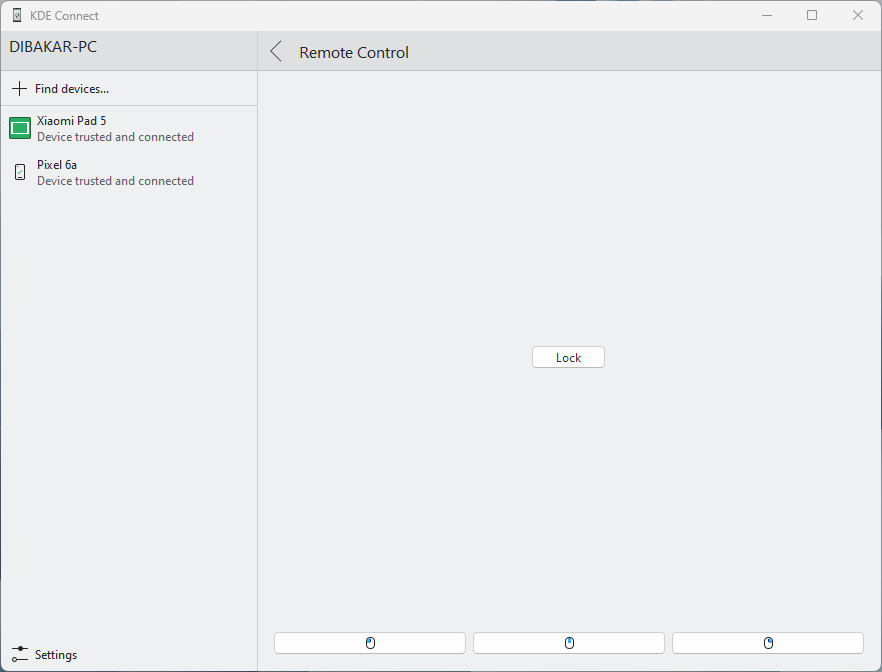Go back using the chevron beside Remote Control
The image size is (882, 672).
point(276,52)
